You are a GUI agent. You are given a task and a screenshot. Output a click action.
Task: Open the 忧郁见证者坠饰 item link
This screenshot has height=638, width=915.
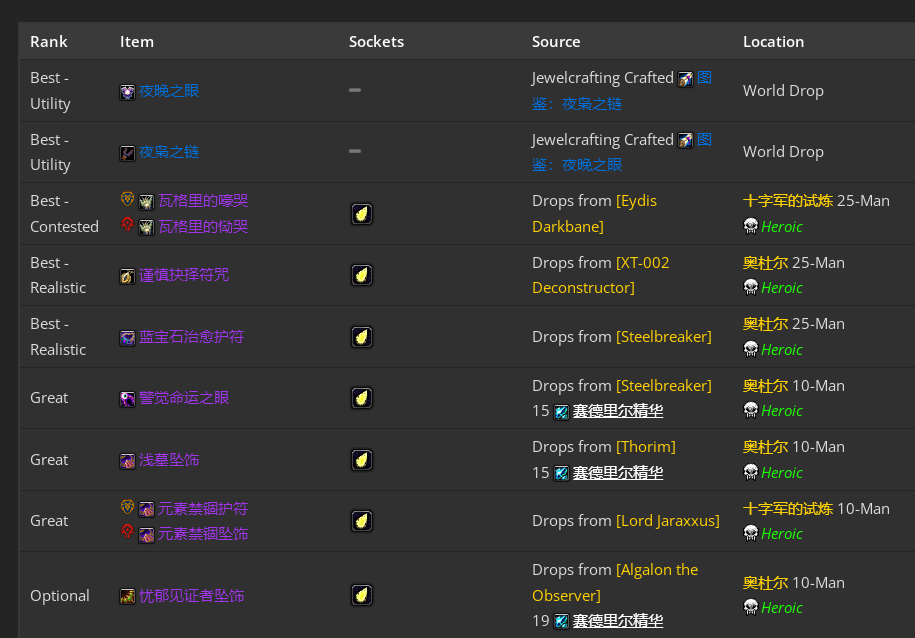[191, 596]
